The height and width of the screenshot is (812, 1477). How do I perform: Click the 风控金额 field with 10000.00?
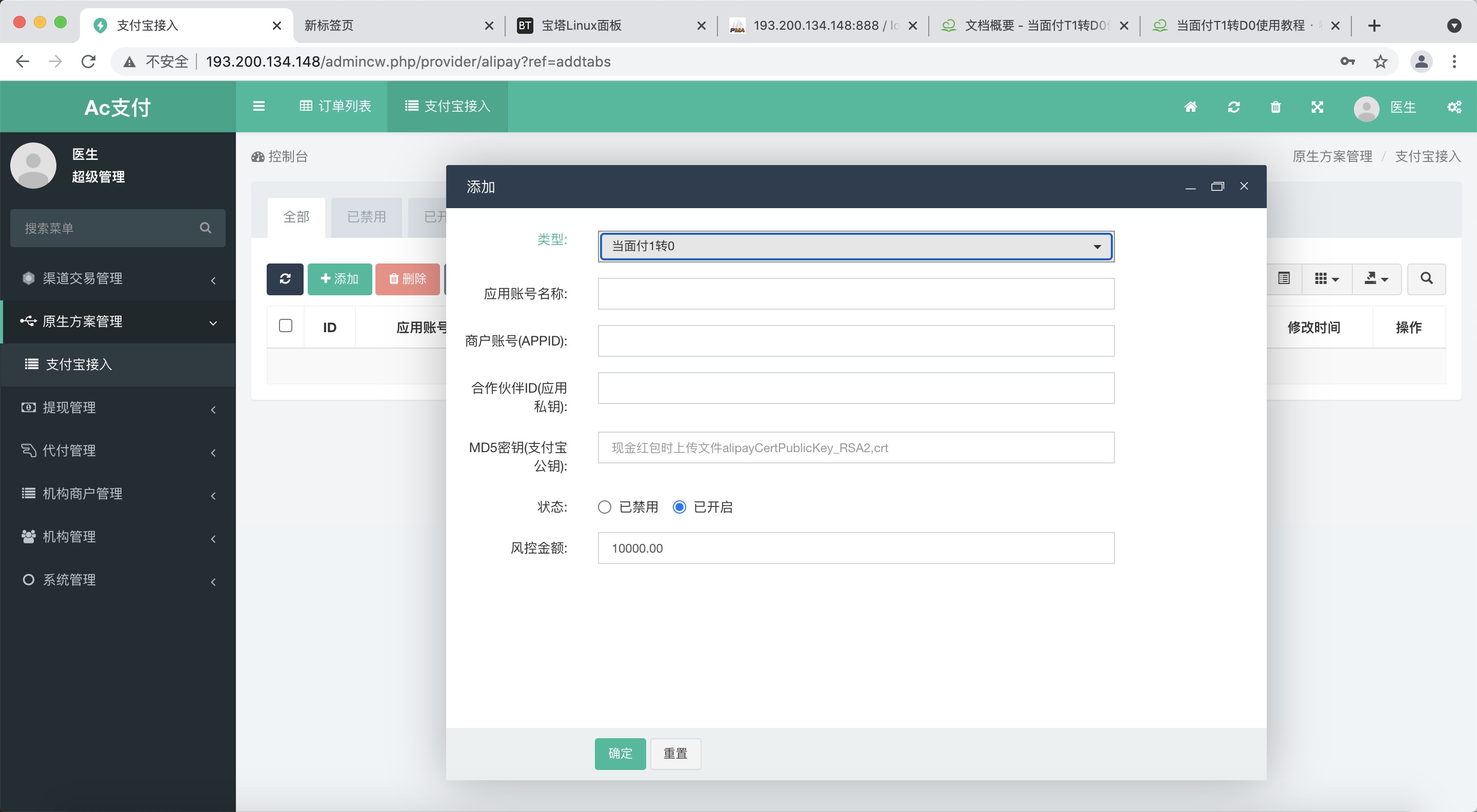[x=855, y=548]
